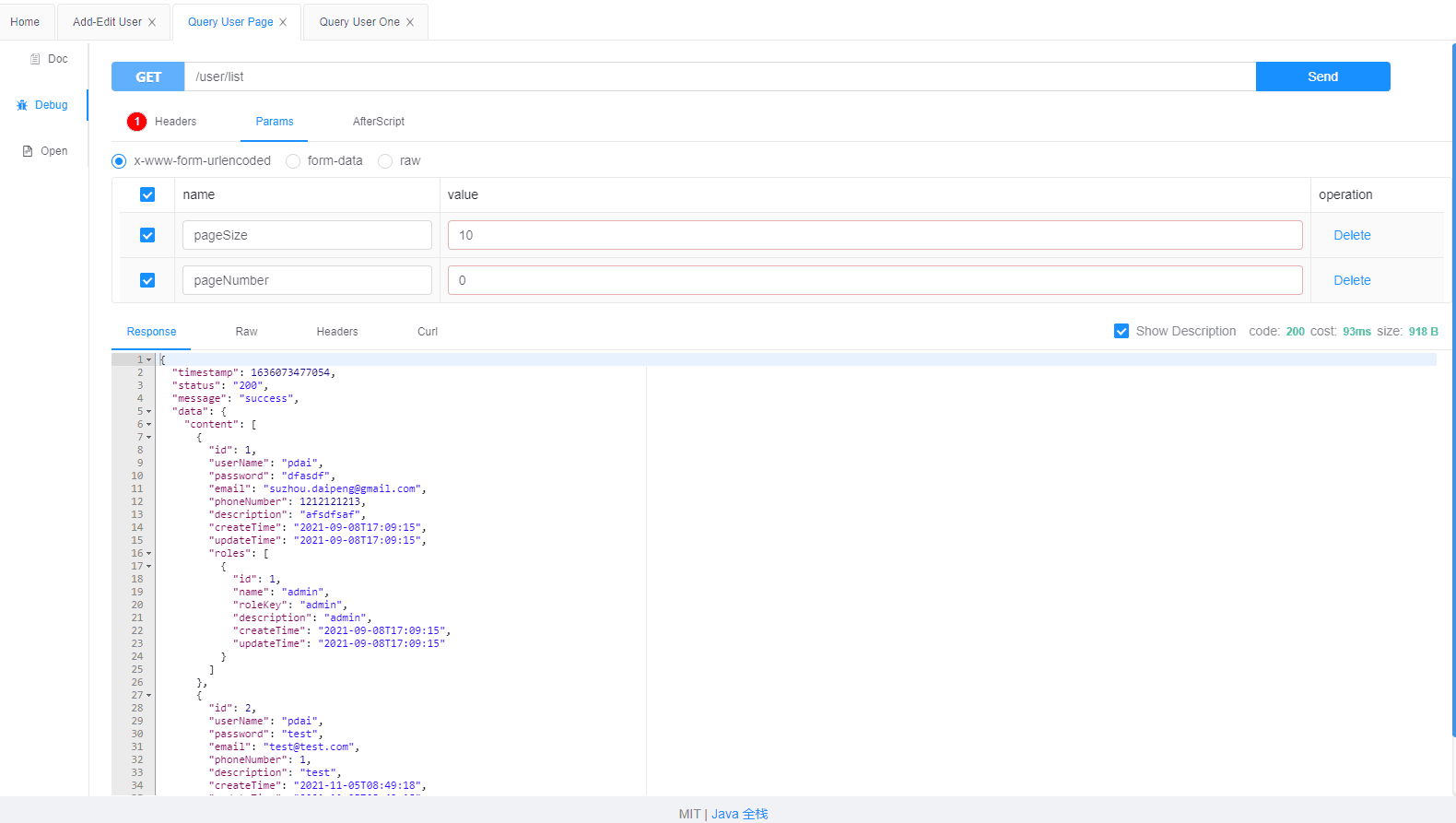The height and width of the screenshot is (823, 1456).
Task: Uncheck the pageNumber parameter checkbox
Action: [147, 280]
